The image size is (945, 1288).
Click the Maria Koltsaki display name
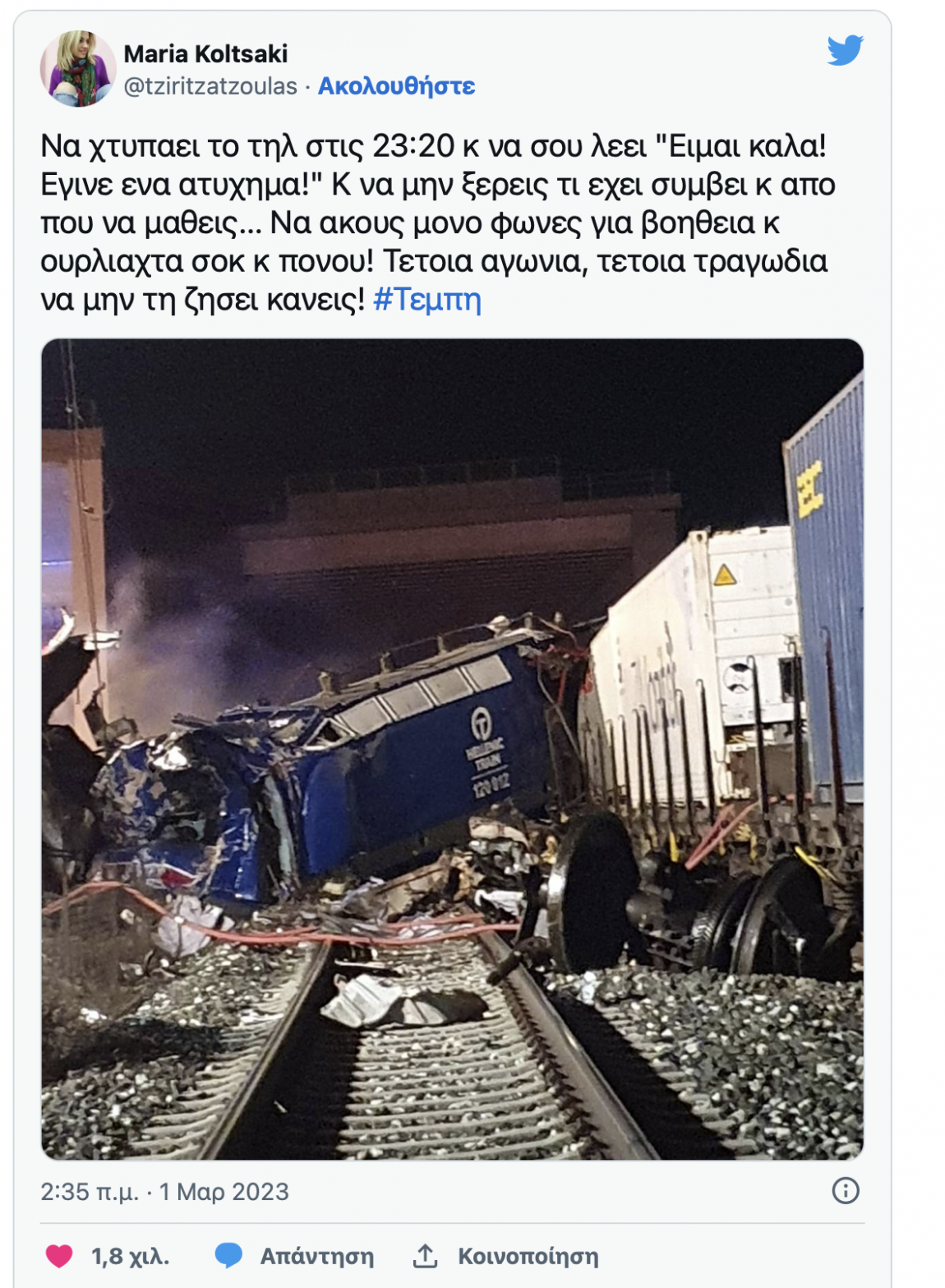click(205, 54)
